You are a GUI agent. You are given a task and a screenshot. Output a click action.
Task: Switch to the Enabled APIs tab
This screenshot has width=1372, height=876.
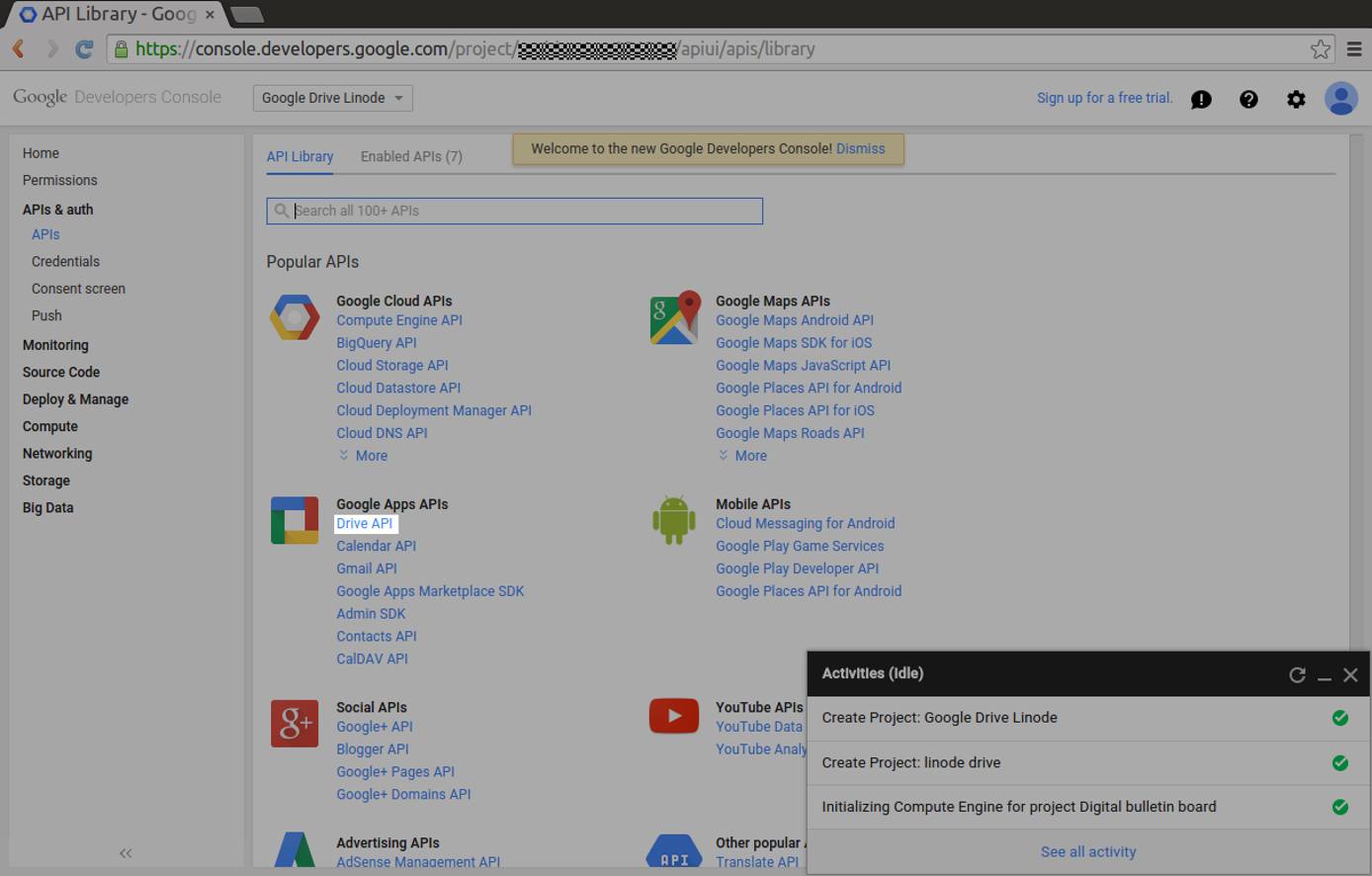click(411, 155)
